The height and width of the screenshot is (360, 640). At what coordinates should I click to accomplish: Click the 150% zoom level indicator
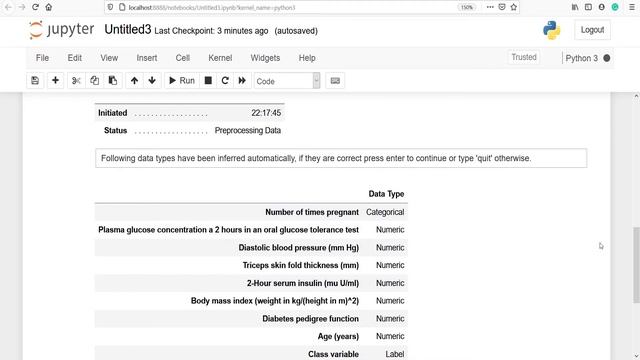(x=467, y=7)
